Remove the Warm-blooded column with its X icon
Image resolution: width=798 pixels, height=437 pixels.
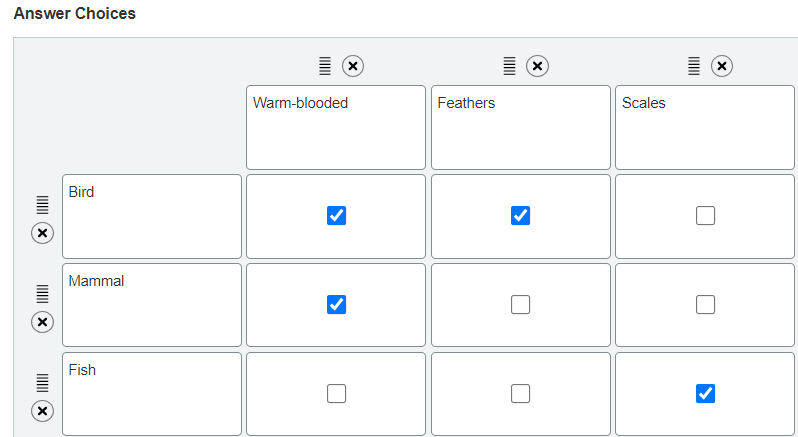[353, 66]
